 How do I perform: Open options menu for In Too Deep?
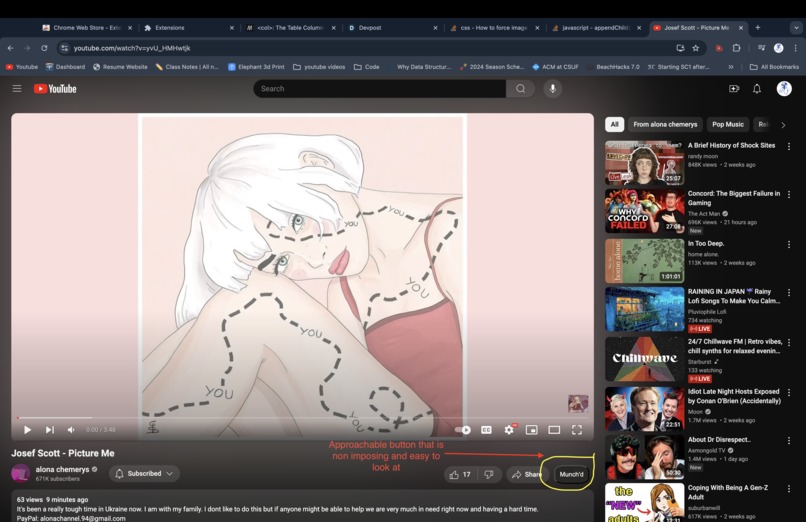789,245
